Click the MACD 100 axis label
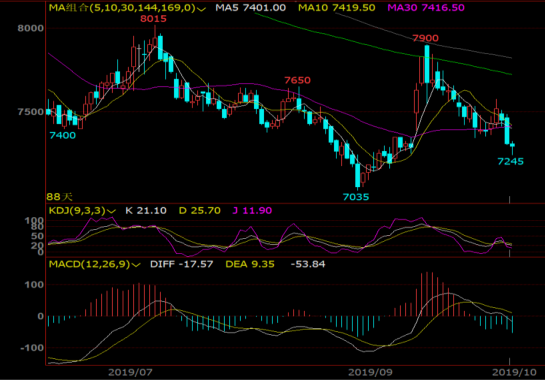Viewport: 545px width, 381px height. 34,285
